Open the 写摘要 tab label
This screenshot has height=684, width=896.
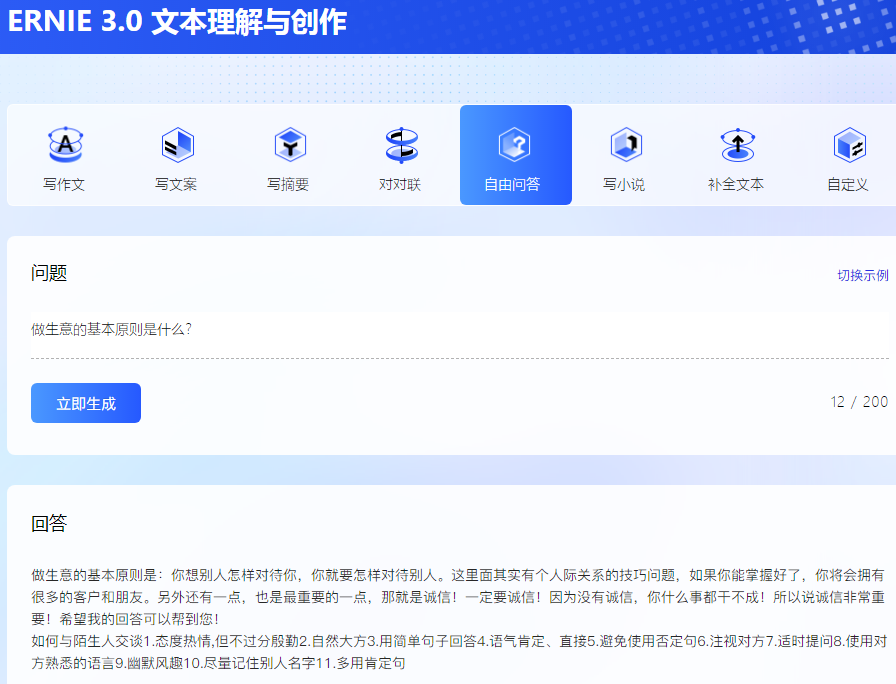(288, 185)
